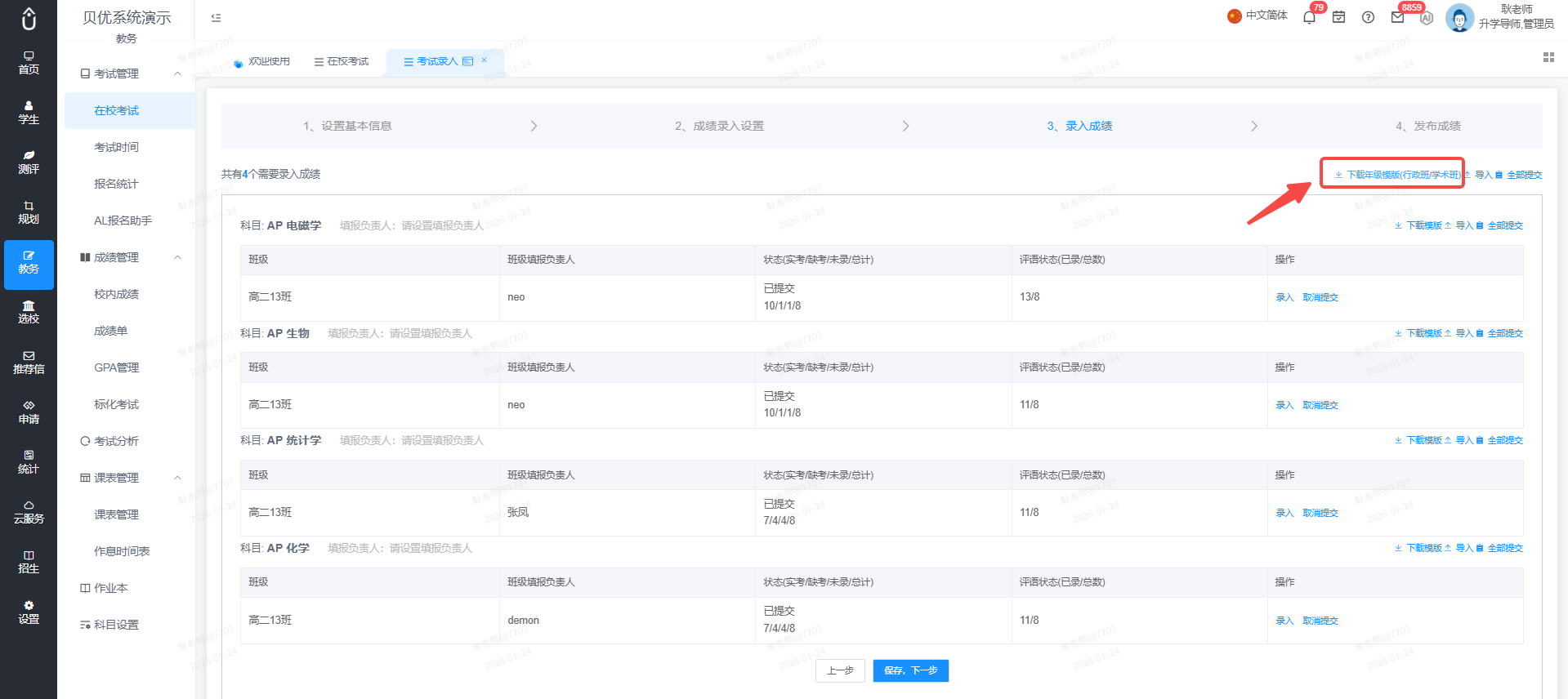1568x699 pixels.
Task: Open the mail inbox icon
Action: pyautogui.click(x=1398, y=17)
